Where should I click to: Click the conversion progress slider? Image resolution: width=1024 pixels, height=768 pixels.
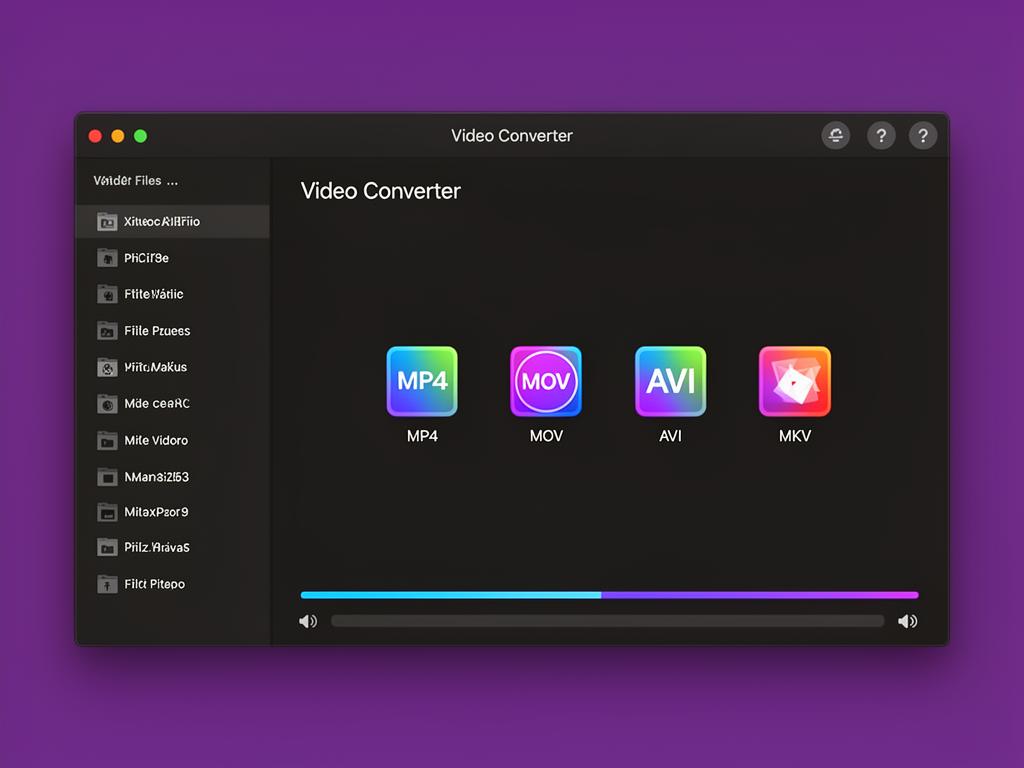point(608,595)
